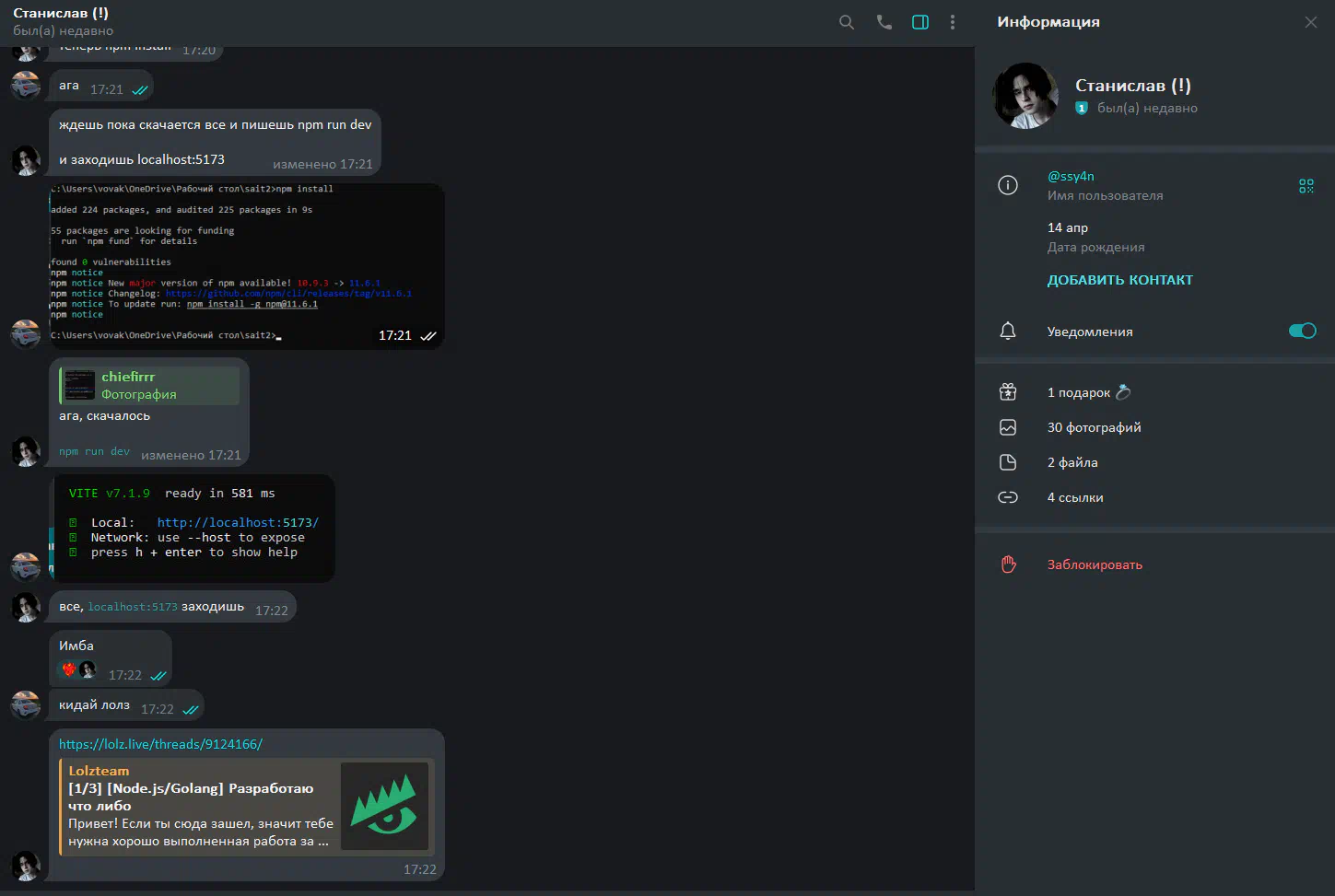Screen dimensions: 1335x896
Task: Turn off the Уведомления switch
Action: 1302,332
